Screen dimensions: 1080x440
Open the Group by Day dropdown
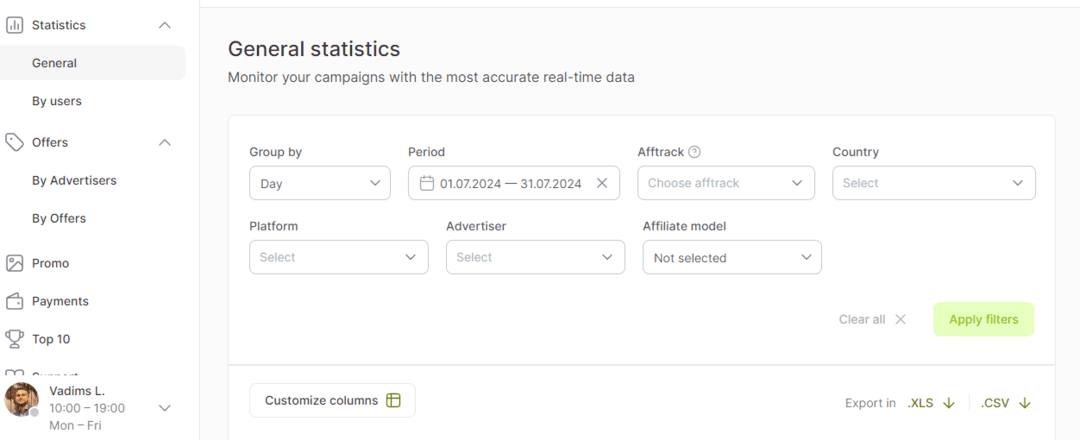(319, 183)
